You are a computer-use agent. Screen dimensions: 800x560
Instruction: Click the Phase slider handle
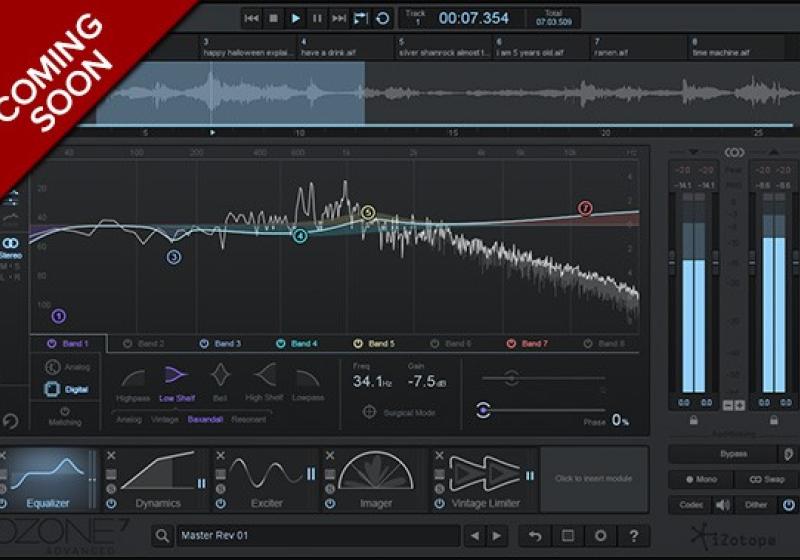pyautogui.click(x=484, y=409)
